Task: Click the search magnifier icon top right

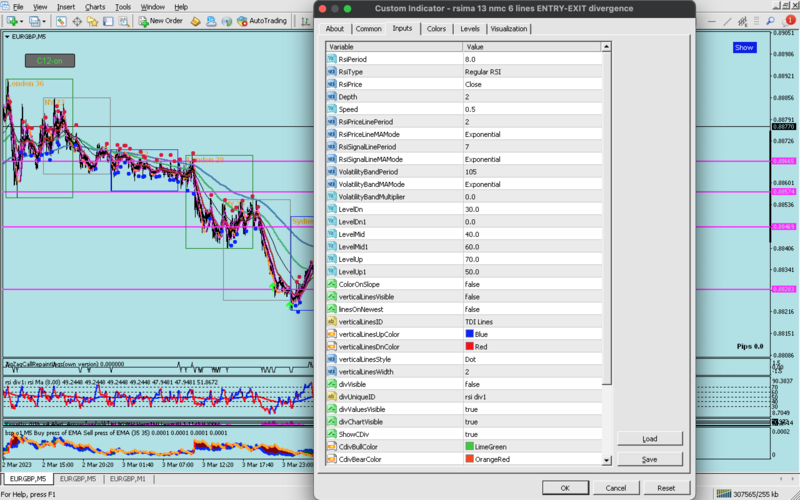Action: (x=770, y=21)
